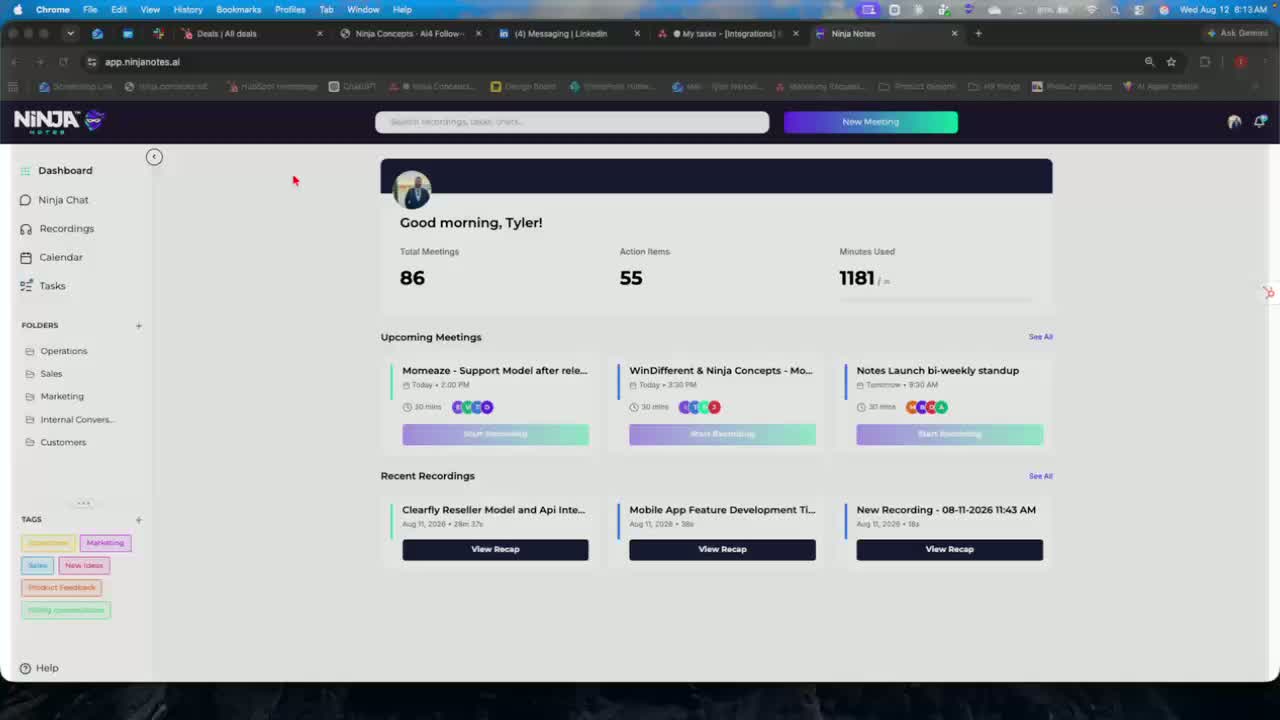1280x720 pixels.
Task: Bookmark this page with the star icon
Action: (x=1171, y=62)
